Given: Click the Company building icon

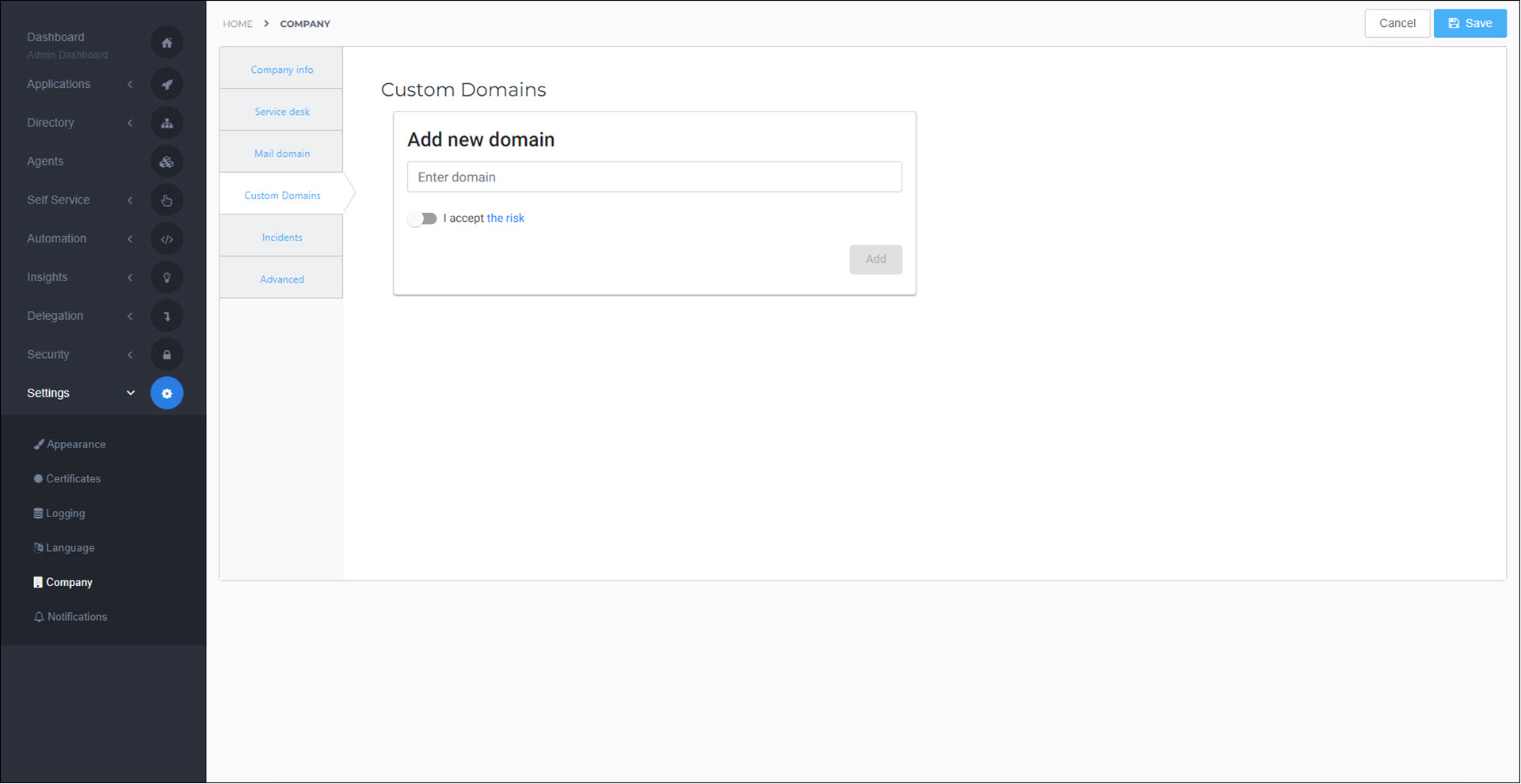Looking at the screenshot, I should [37, 582].
